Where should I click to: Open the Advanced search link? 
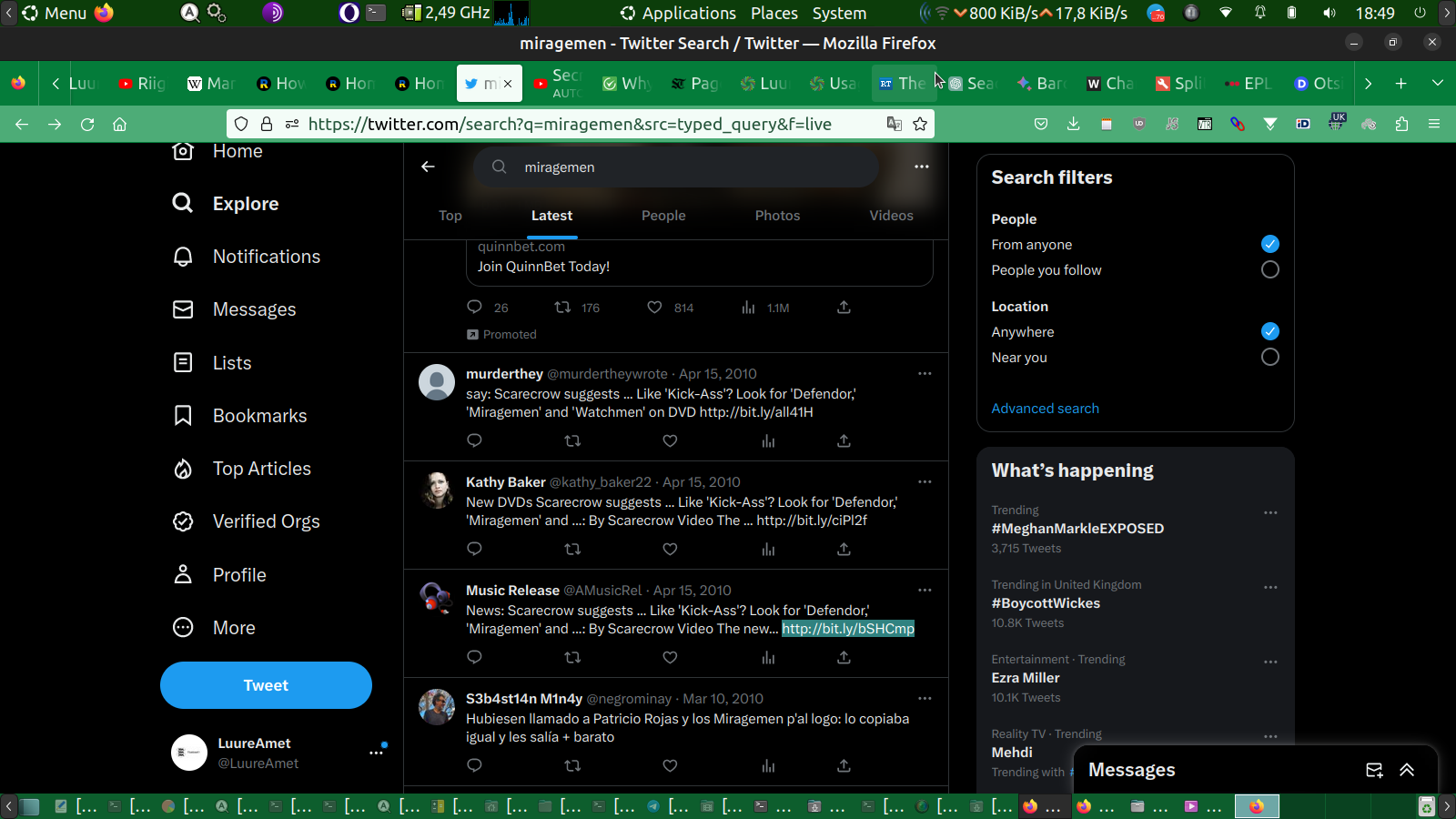[1045, 409]
